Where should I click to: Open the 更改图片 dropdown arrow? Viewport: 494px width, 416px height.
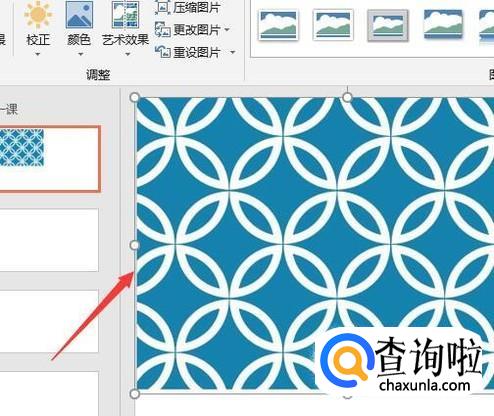(227, 30)
